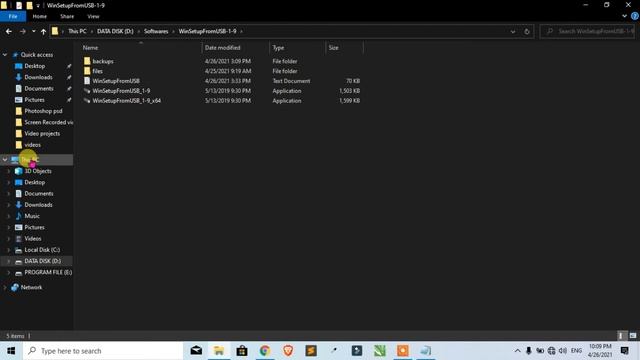640x360 pixels.
Task: Expand the Local Disk (C:) node
Action: [9, 250]
